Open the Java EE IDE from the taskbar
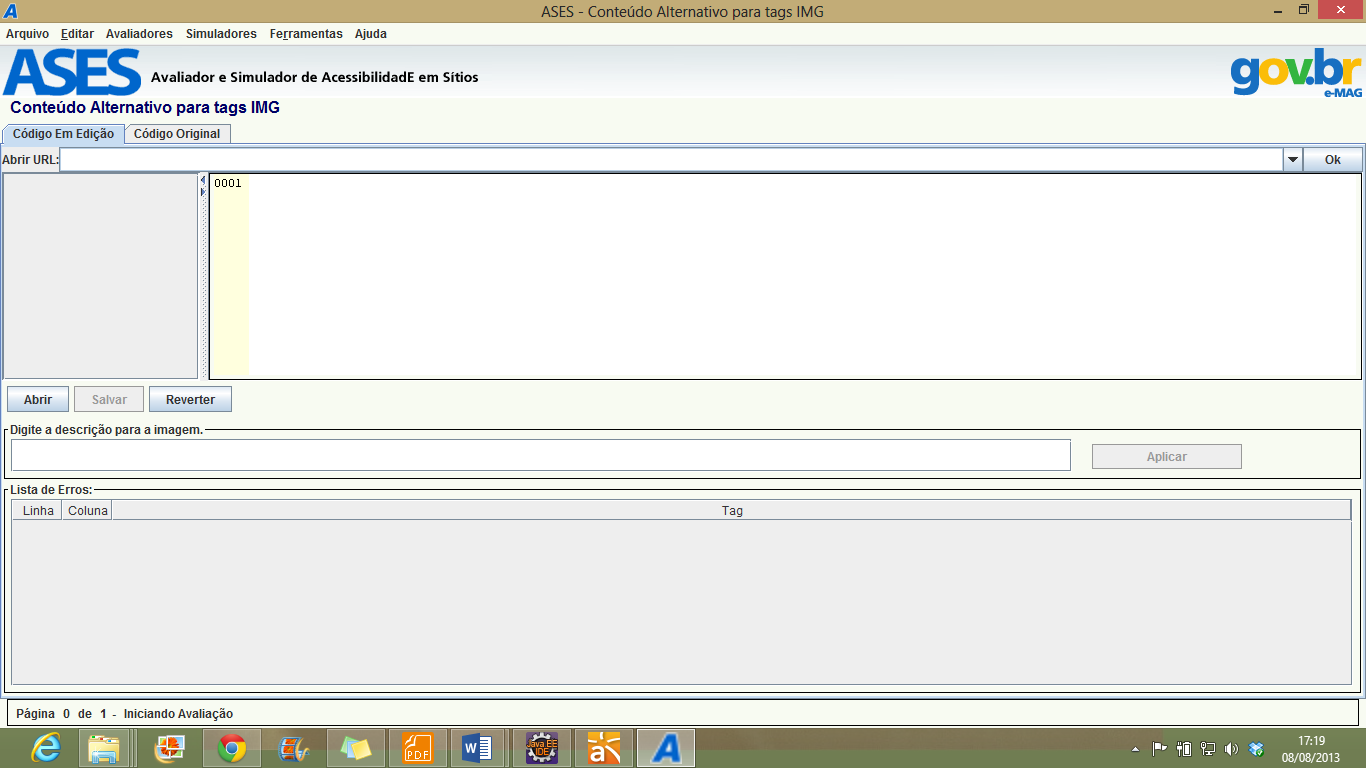The height and width of the screenshot is (768, 1366). pos(542,748)
